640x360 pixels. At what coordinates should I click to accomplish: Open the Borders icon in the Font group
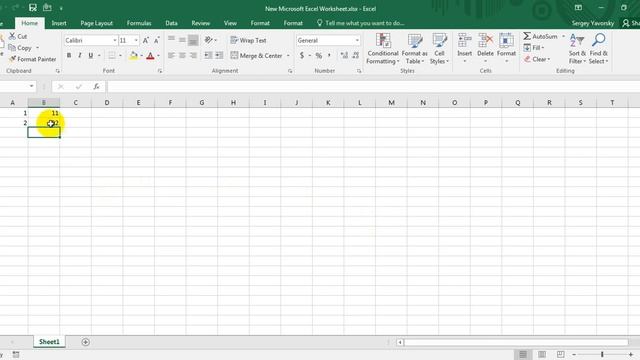tap(111, 56)
